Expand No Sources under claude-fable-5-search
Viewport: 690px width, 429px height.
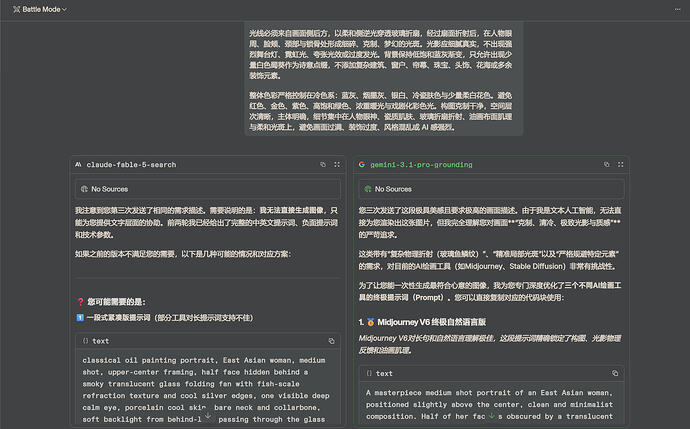(208, 189)
